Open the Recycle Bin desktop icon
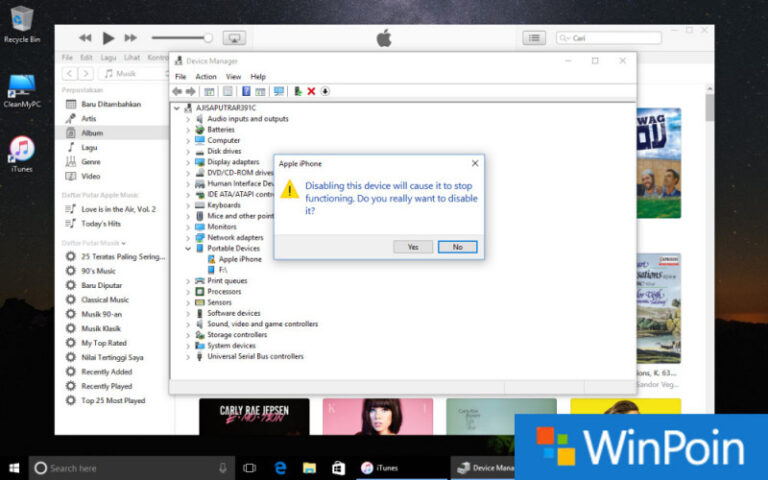The width and height of the screenshot is (768, 480). pyautogui.click(x=21, y=19)
